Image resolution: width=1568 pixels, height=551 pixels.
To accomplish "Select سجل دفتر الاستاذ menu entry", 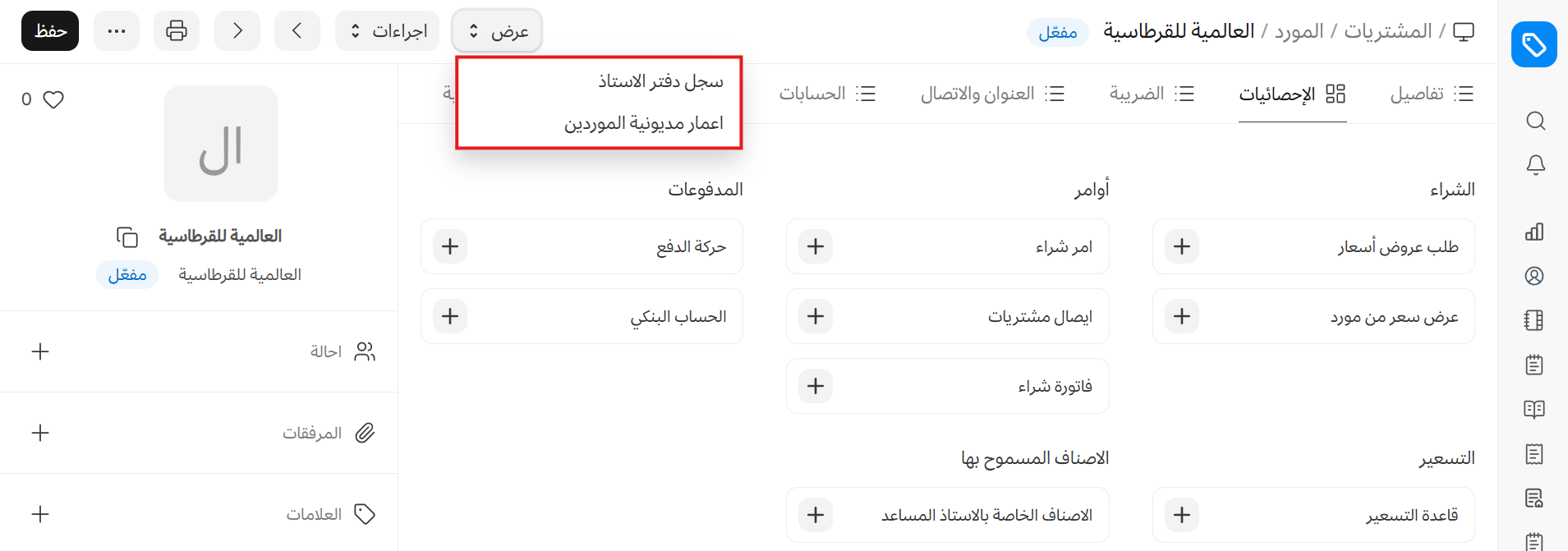I will coord(660,81).
